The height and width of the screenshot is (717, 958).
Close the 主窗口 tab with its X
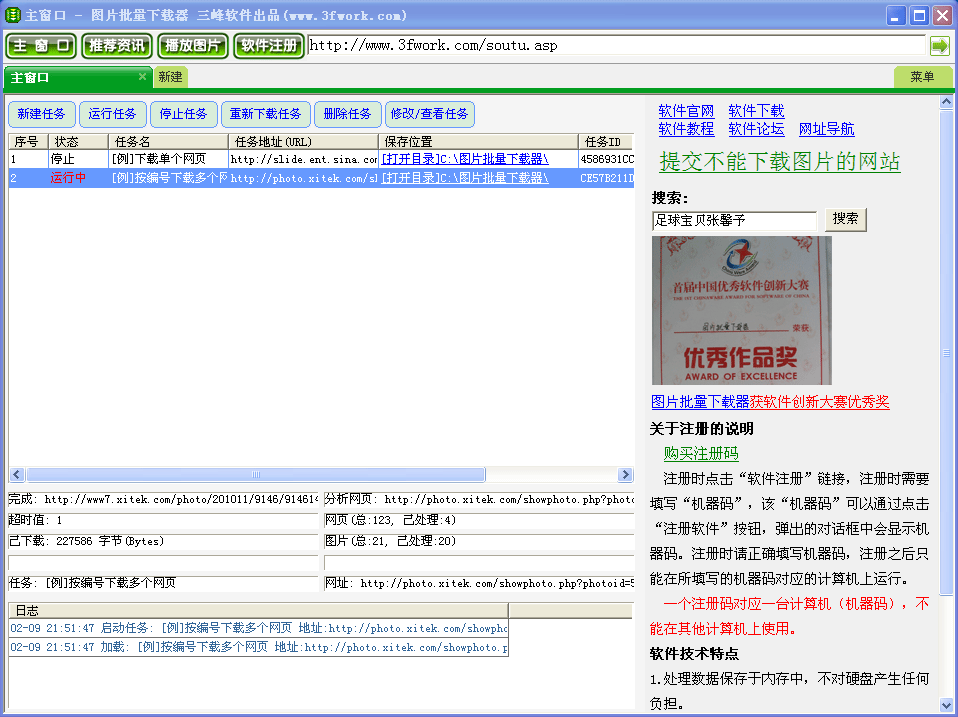[x=142, y=77]
